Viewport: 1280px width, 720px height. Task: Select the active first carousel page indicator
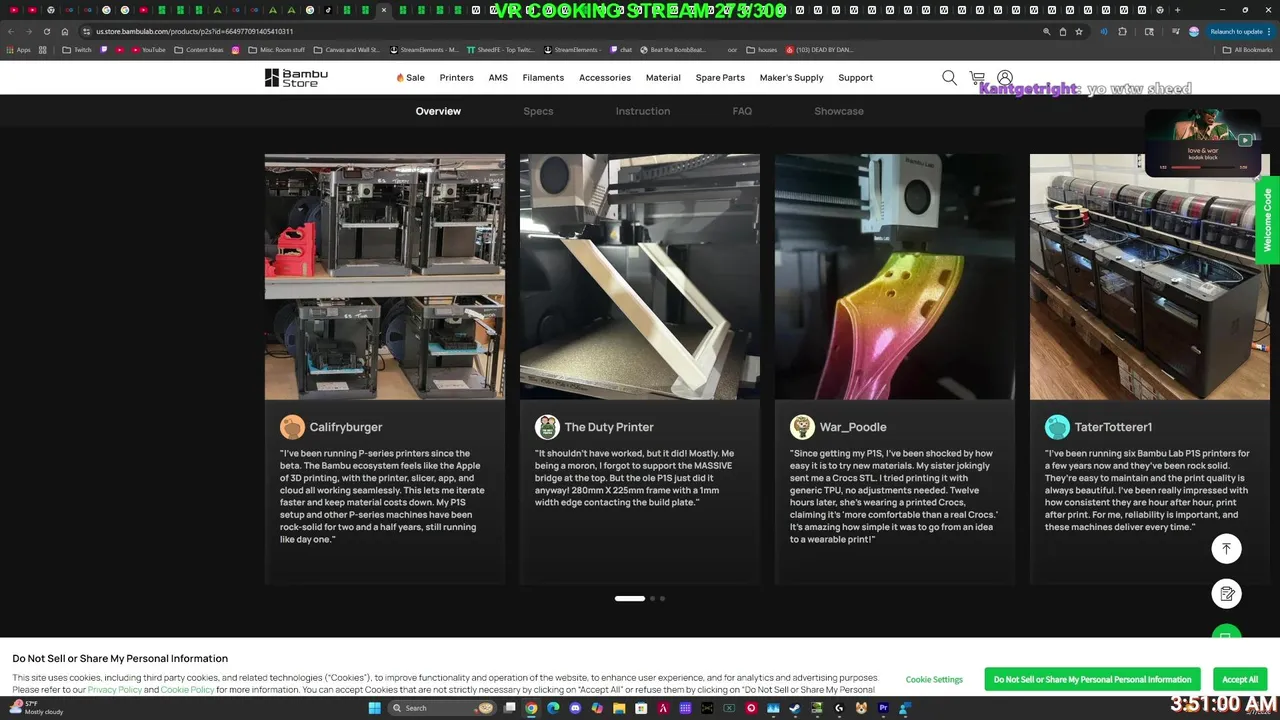point(630,598)
